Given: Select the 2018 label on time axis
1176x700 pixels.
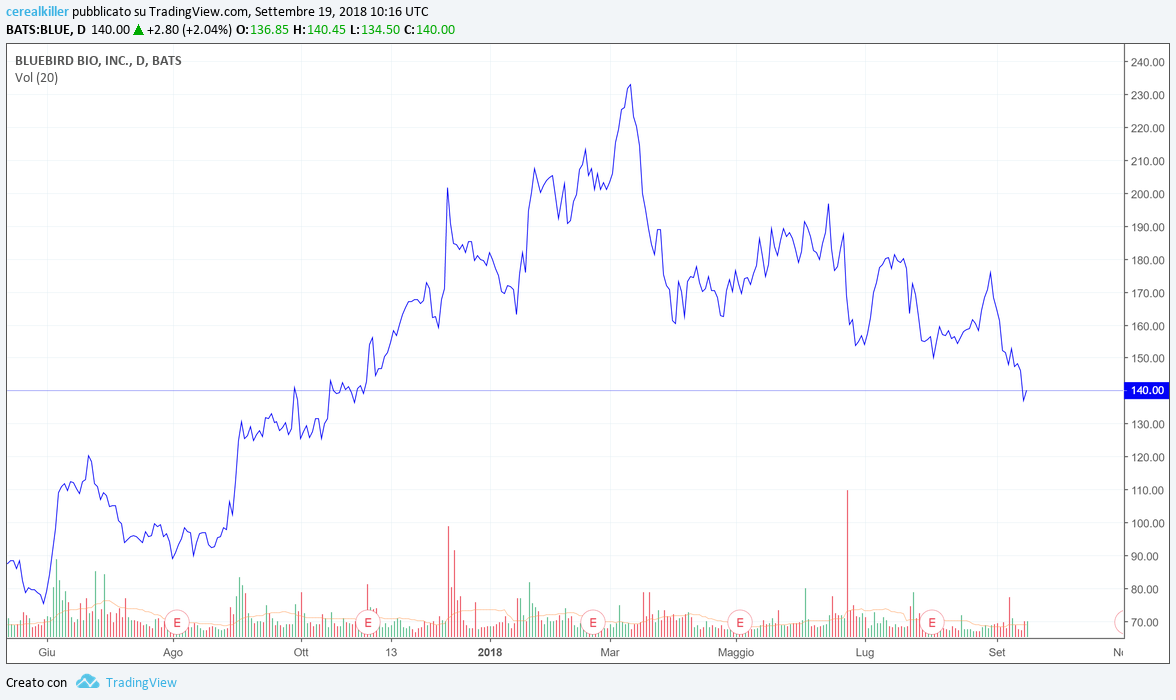Looking at the screenshot, I should pyautogui.click(x=490, y=653).
